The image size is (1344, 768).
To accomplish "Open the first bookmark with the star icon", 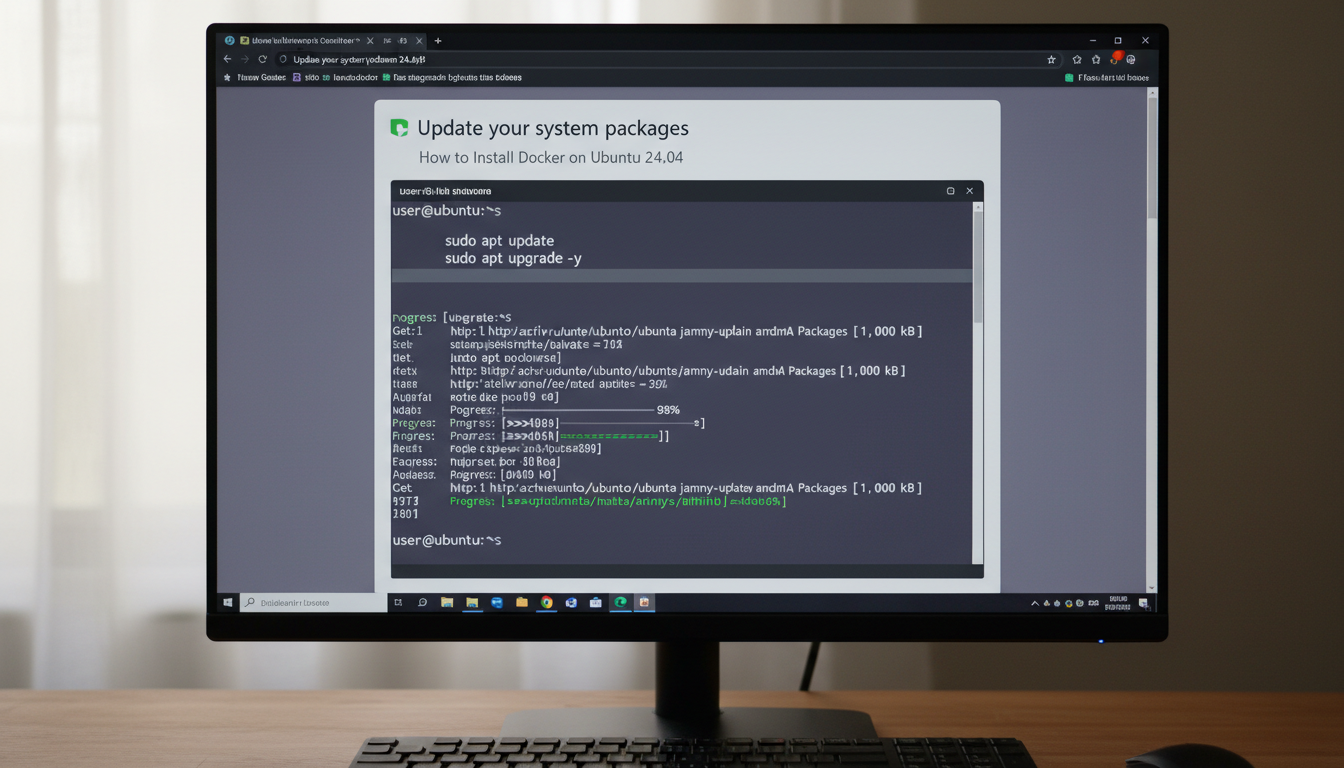I will pyautogui.click(x=255, y=77).
